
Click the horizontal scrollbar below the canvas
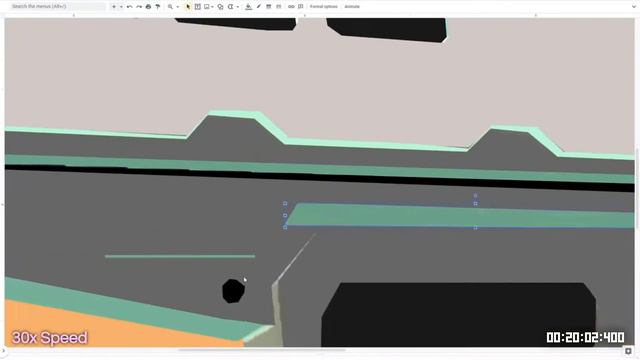[261, 350]
